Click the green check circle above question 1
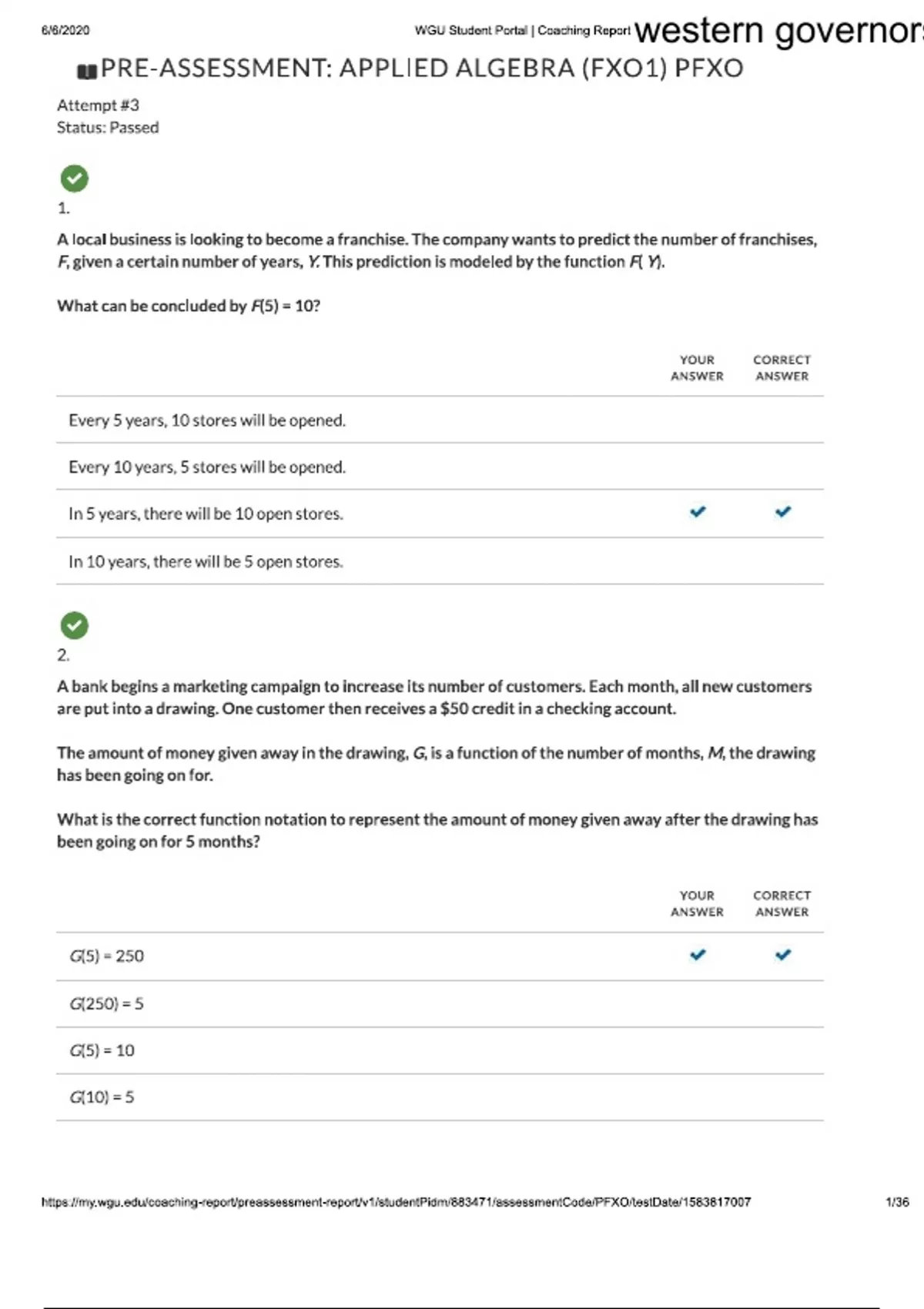This screenshot has width=924, height=1309. click(x=75, y=179)
